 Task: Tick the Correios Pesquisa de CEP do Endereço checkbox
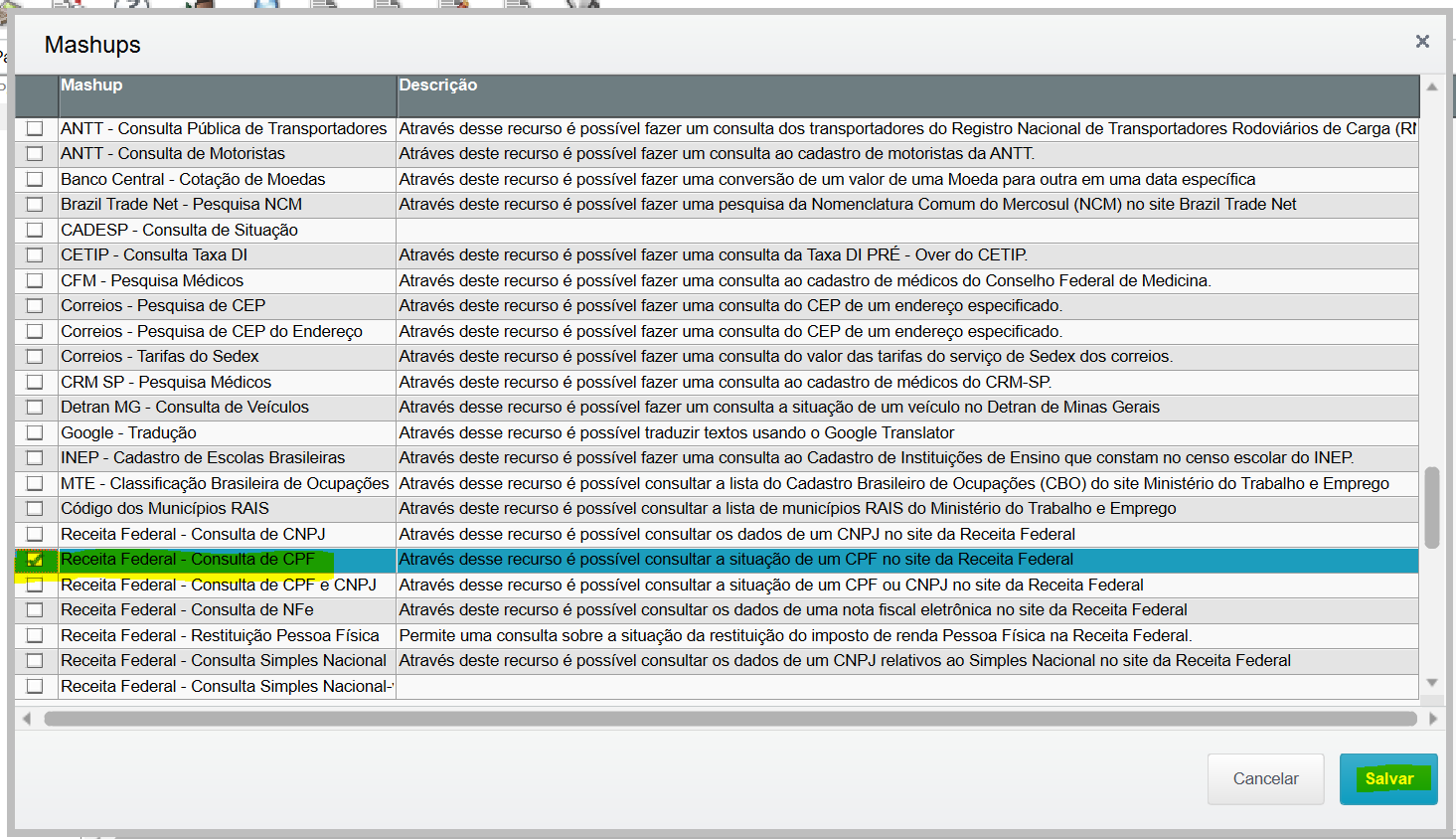pos(35,331)
